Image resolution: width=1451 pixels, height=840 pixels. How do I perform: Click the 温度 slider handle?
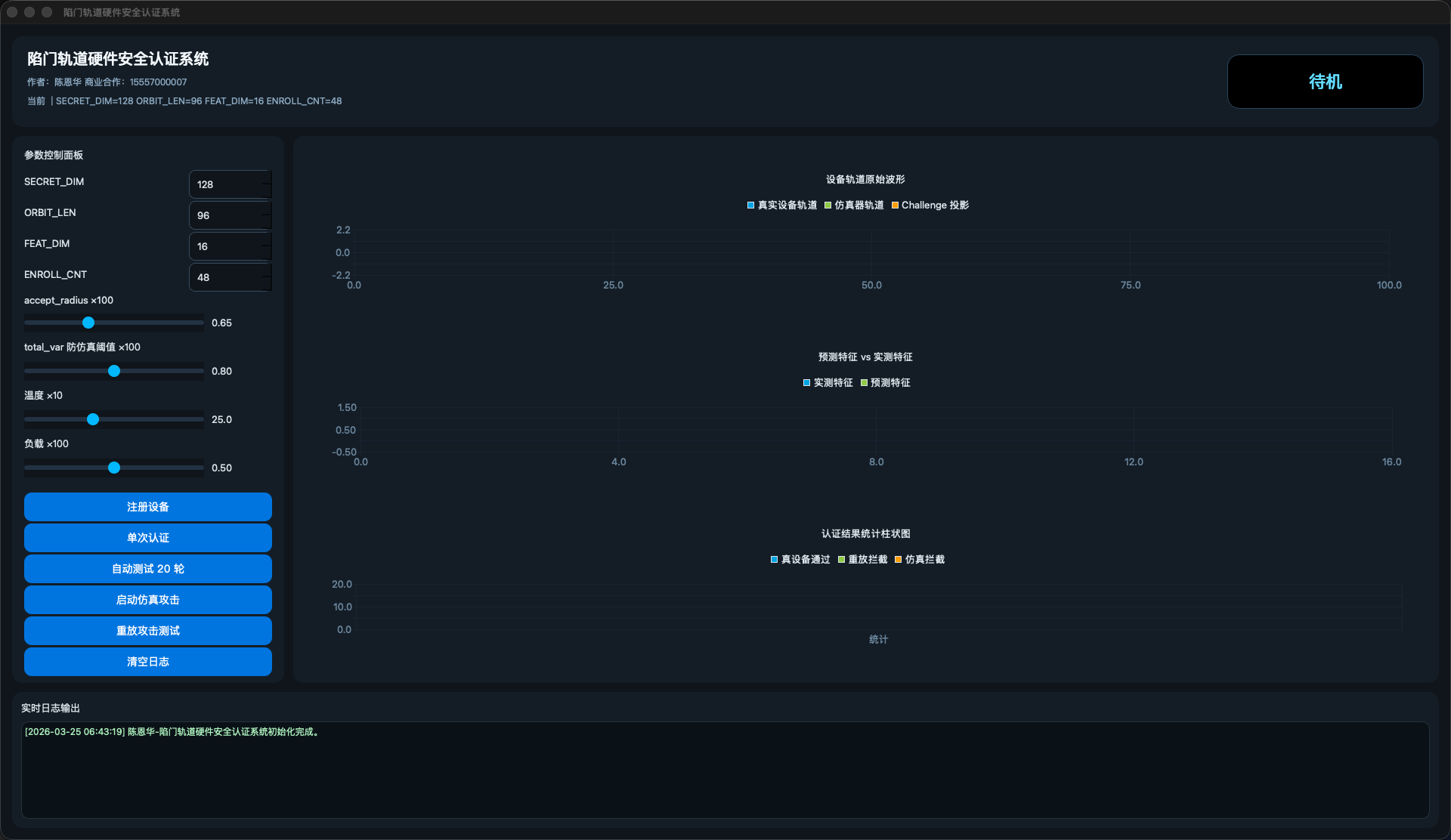[93, 420]
